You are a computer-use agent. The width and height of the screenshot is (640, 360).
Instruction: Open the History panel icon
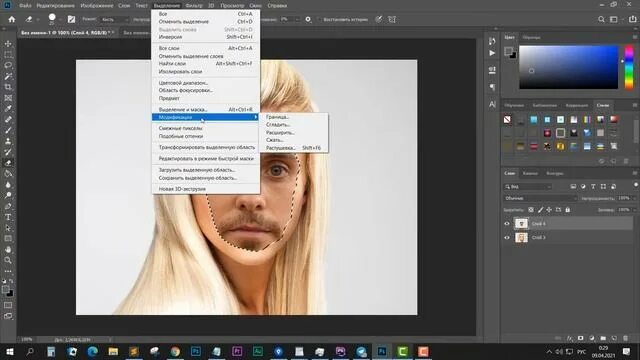tap(492, 41)
